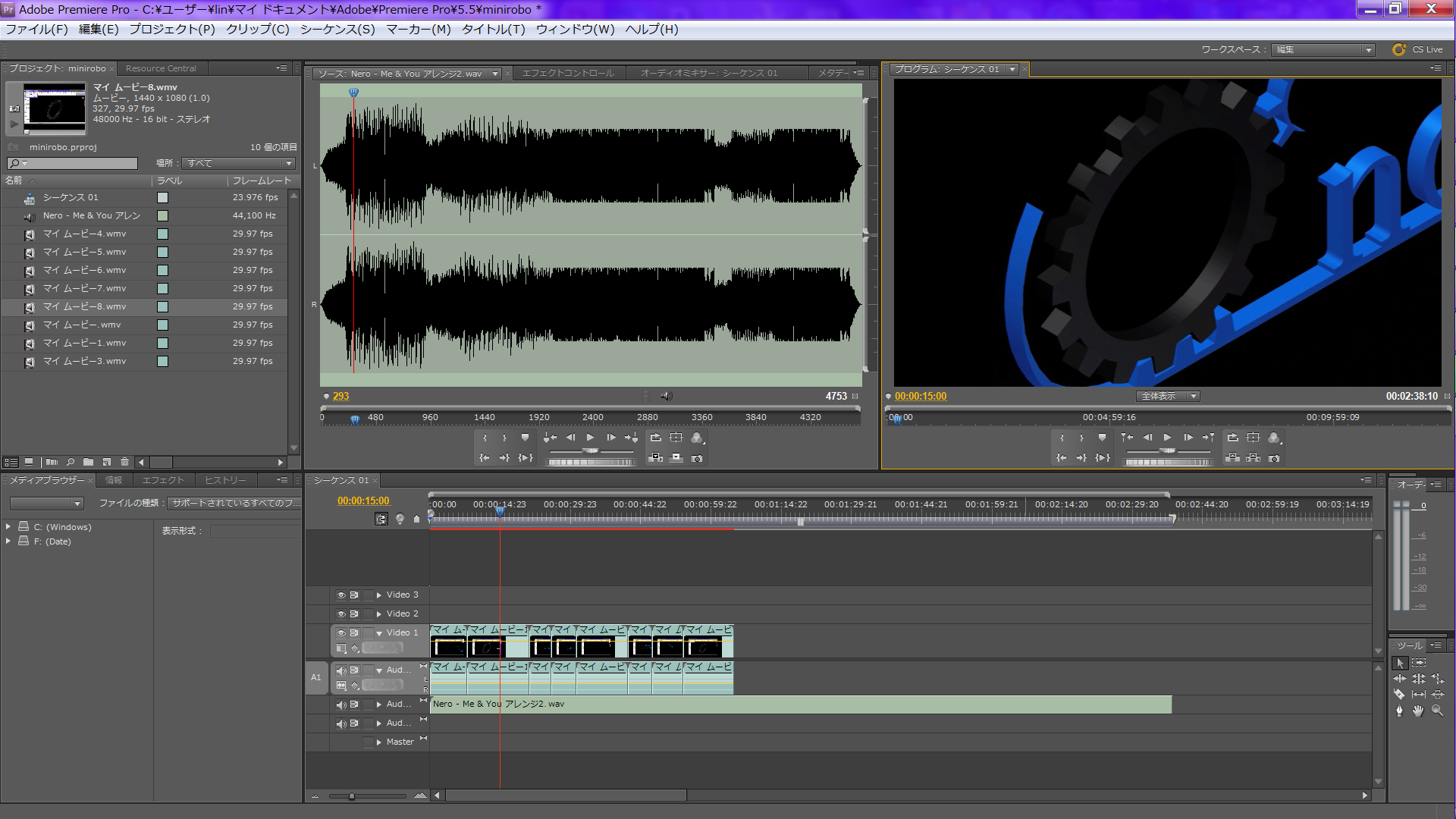Click the Snap magnet icon in timeline
Image resolution: width=1456 pixels, height=819 pixels.
pyautogui.click(x=381, y=519)
